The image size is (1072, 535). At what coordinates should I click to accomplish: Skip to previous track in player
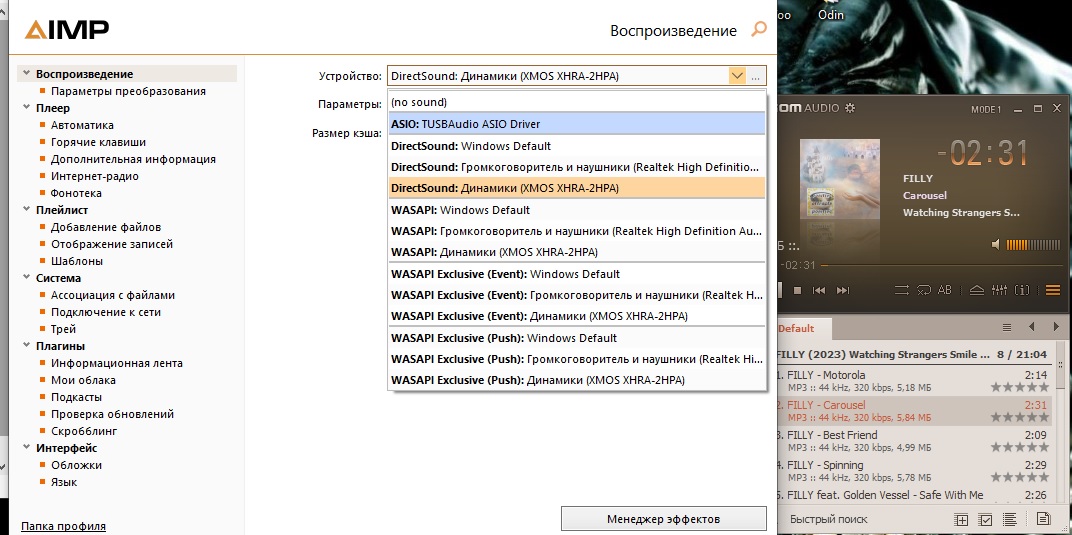point(818,290)
